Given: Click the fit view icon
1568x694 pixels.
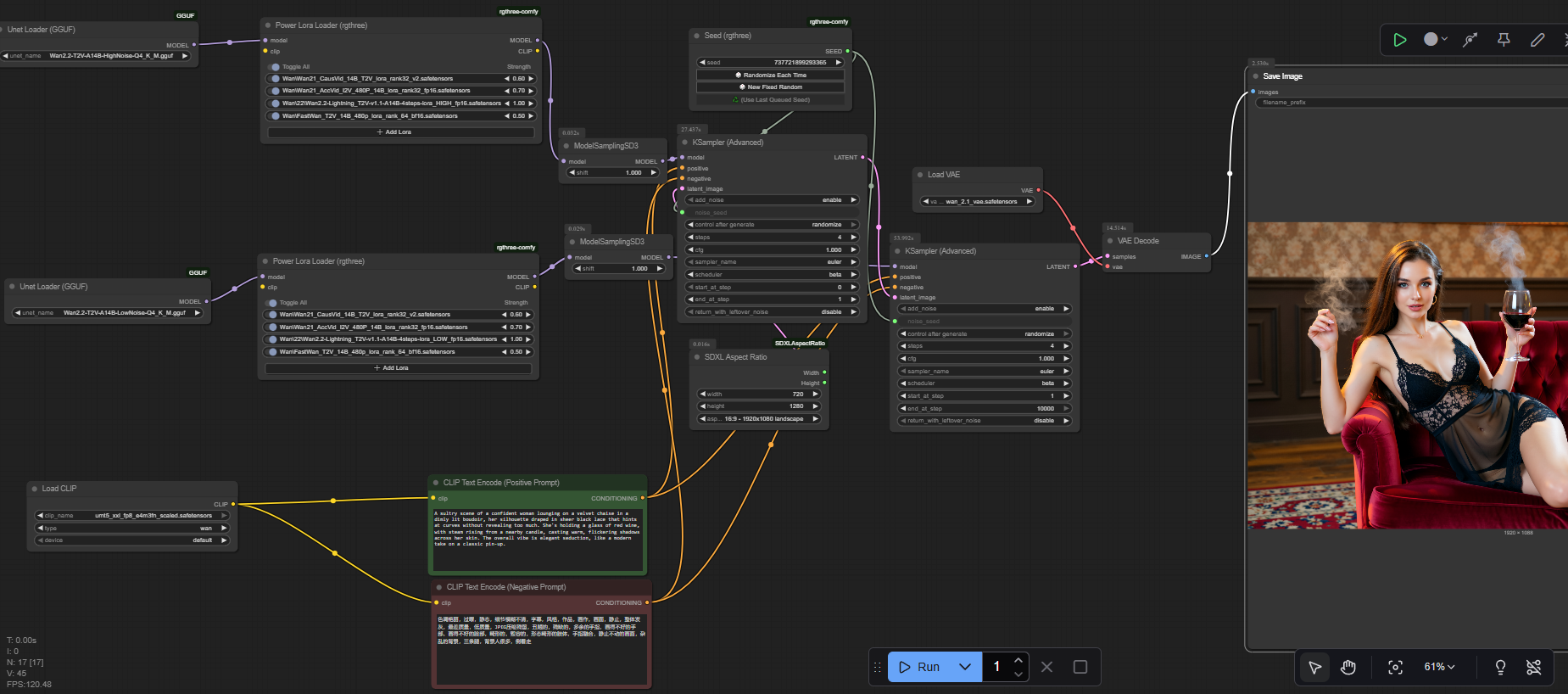Looking at the screenshot, I should (x=1395, y=668).
